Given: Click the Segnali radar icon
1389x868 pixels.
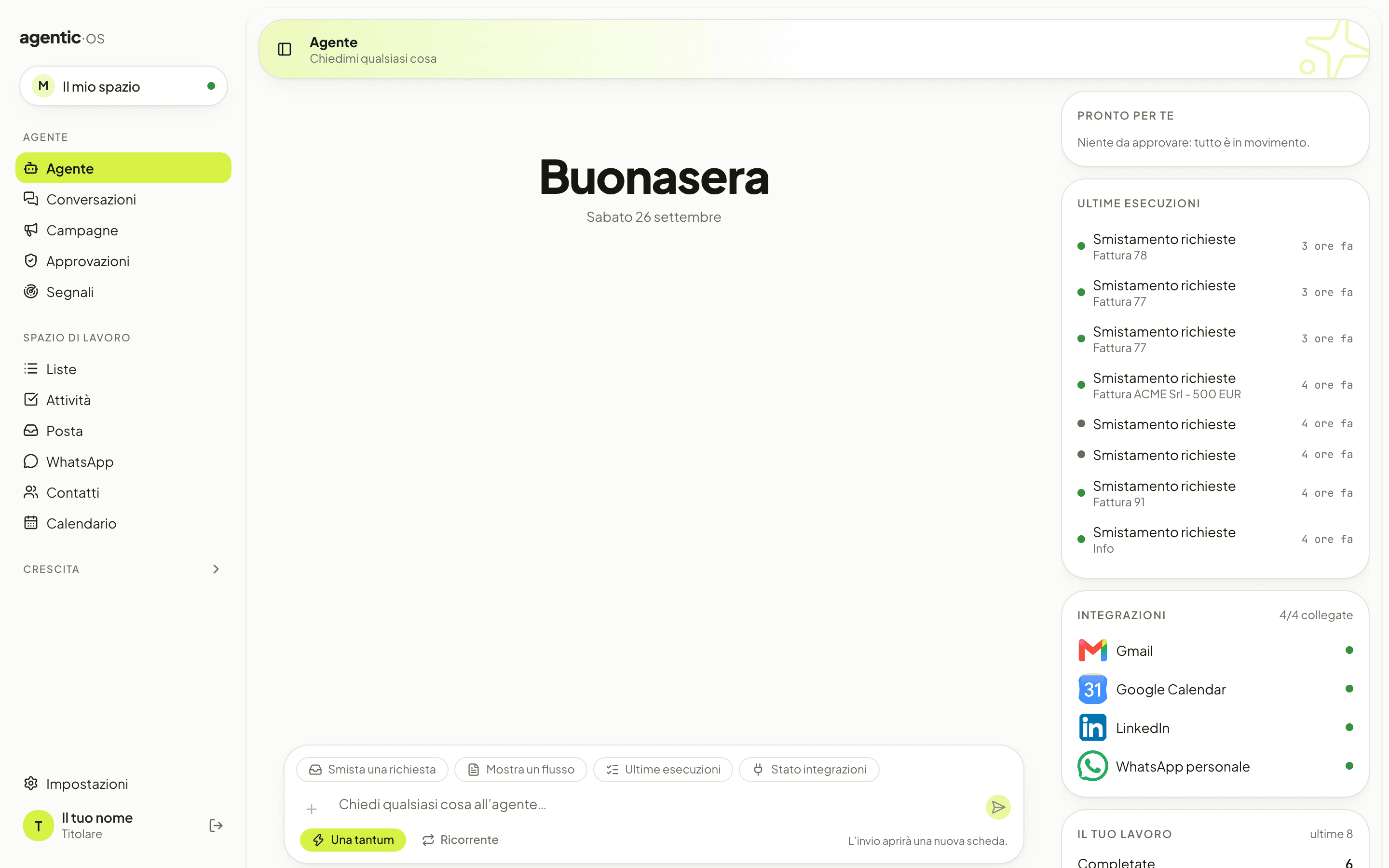Looking at the screenshot, I should (31, 292).
